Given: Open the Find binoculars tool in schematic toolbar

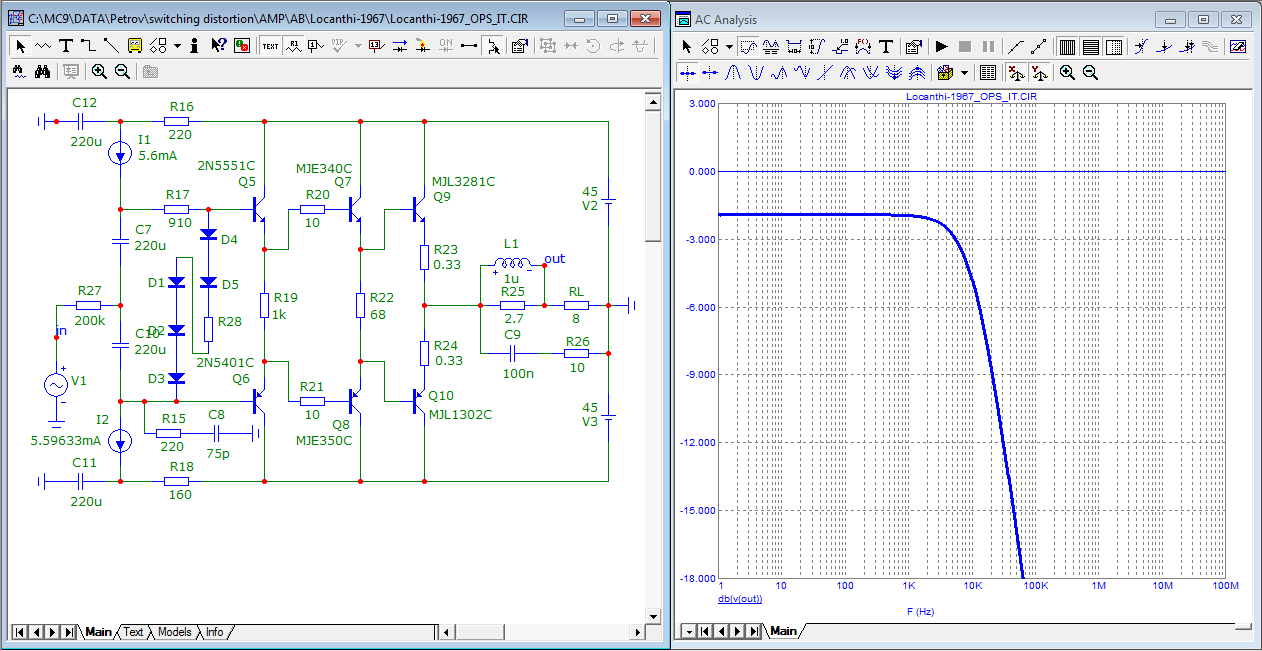Looking at the screenshot, I should (43, 72).
